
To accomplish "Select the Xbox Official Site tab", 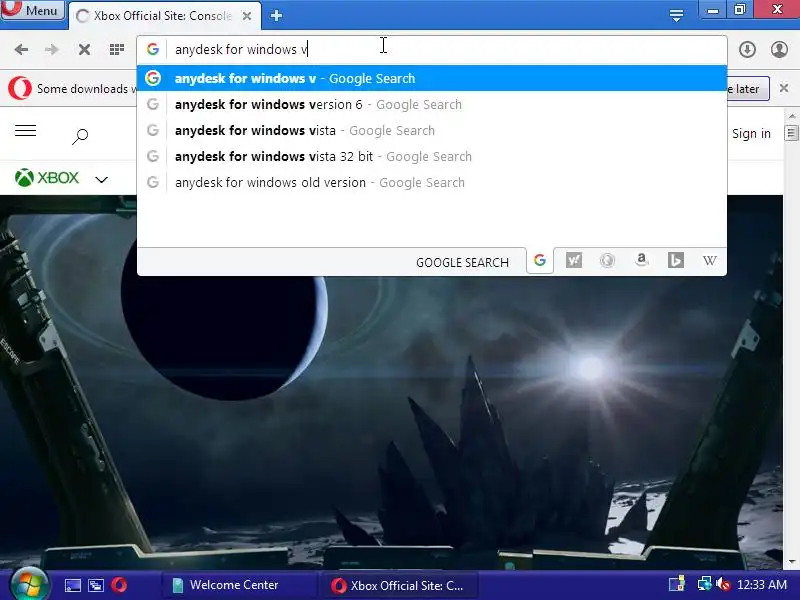I will point(163,16).
